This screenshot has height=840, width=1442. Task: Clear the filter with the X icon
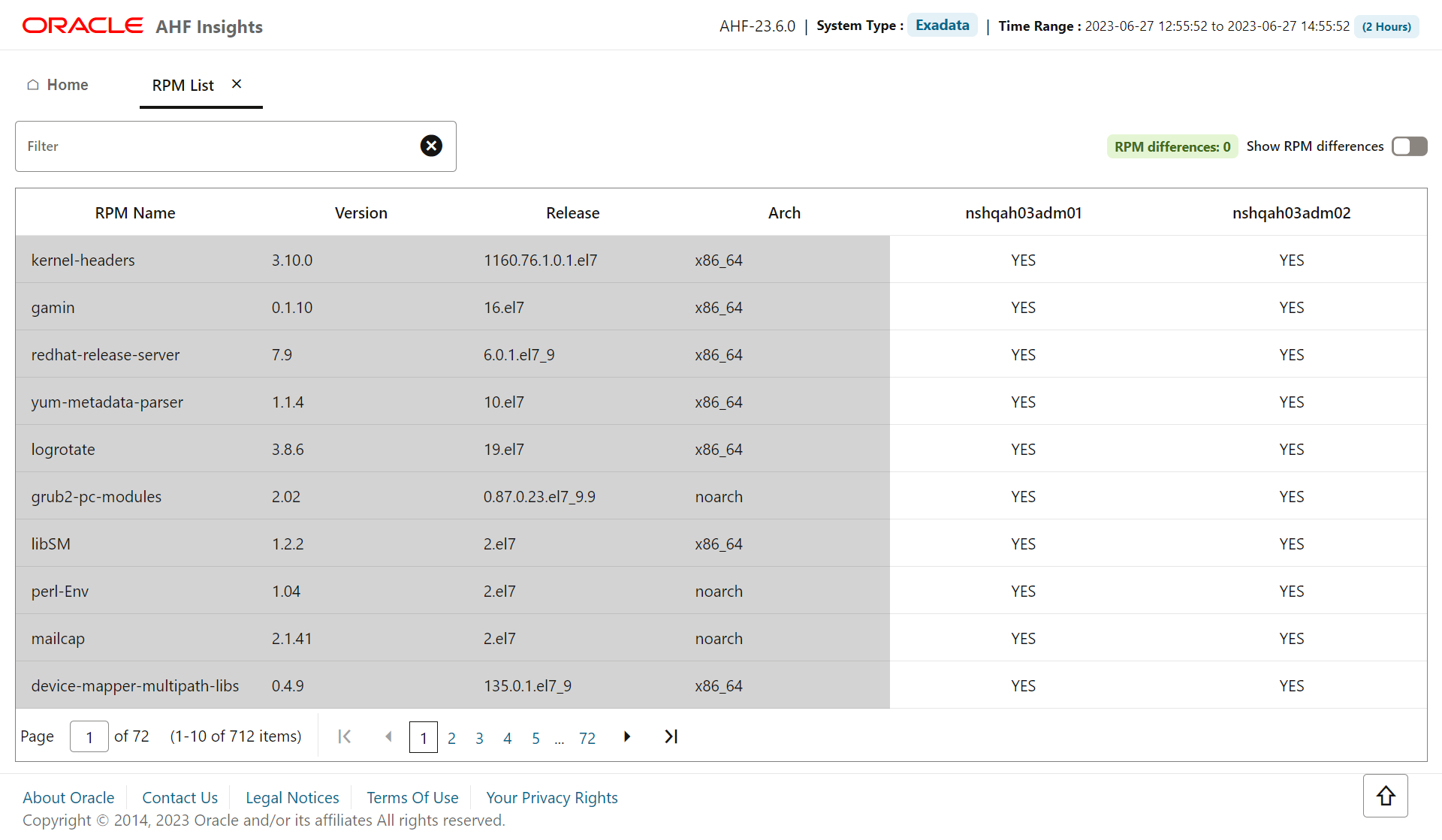click(431, 146)
